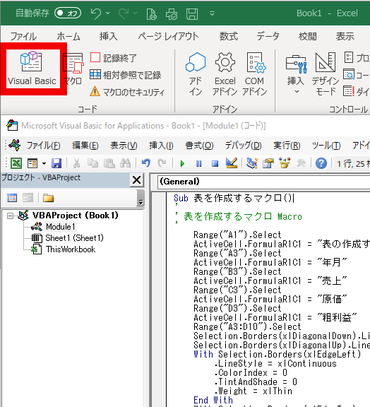Viewport: 370px width, 407px height.
Task: Open the undo history dropdown arrow
Action: tap(108, 13)
